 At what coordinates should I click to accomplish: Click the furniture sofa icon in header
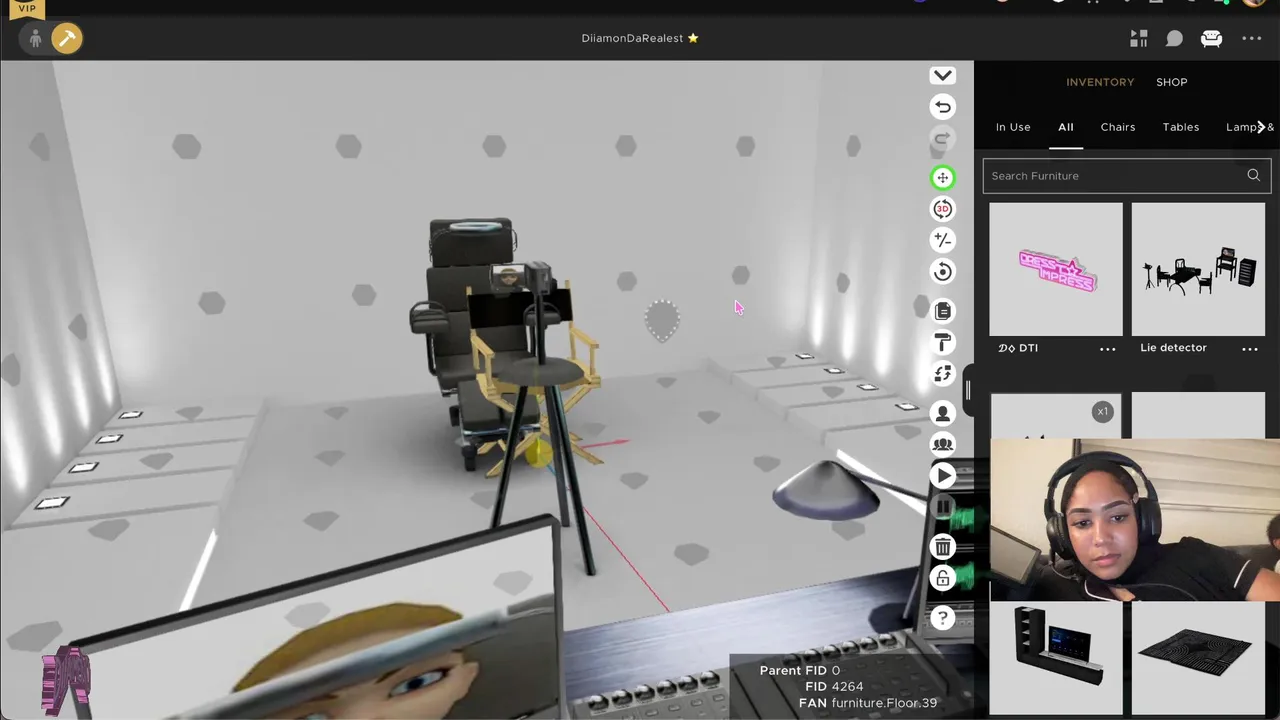point(1211,38)
